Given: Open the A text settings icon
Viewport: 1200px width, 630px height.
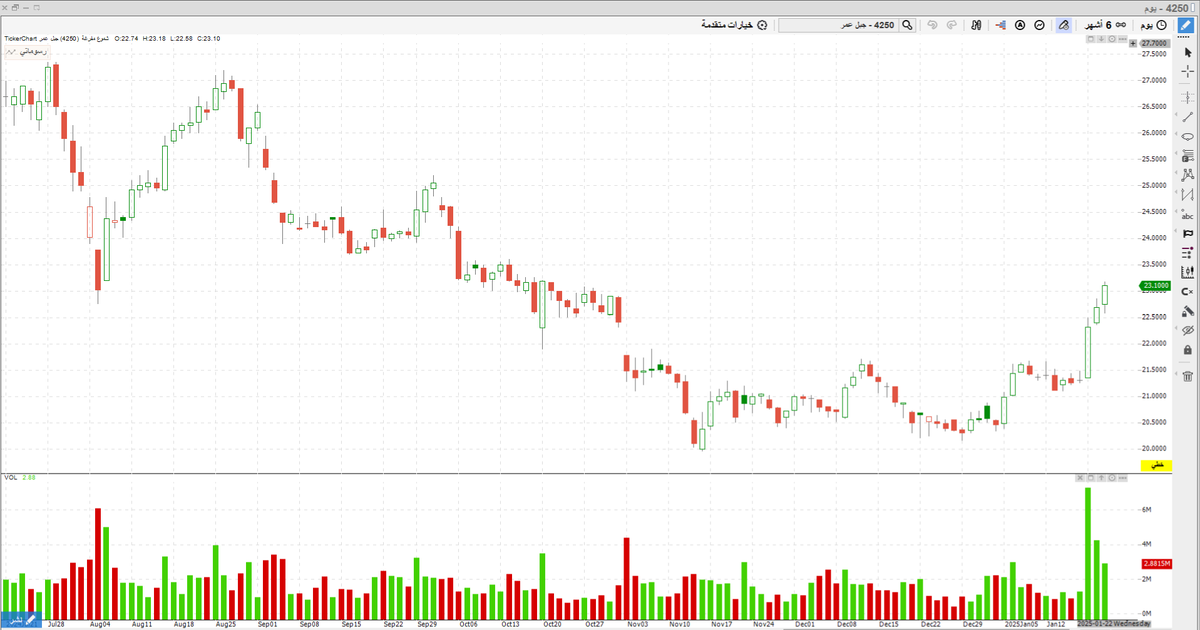Looking at the screenshot, I should [1020, 25].
